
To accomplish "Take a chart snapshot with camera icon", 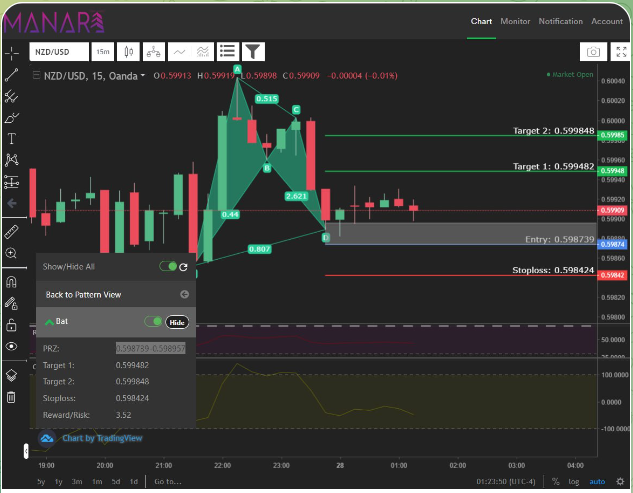I will tap(593, 52).
